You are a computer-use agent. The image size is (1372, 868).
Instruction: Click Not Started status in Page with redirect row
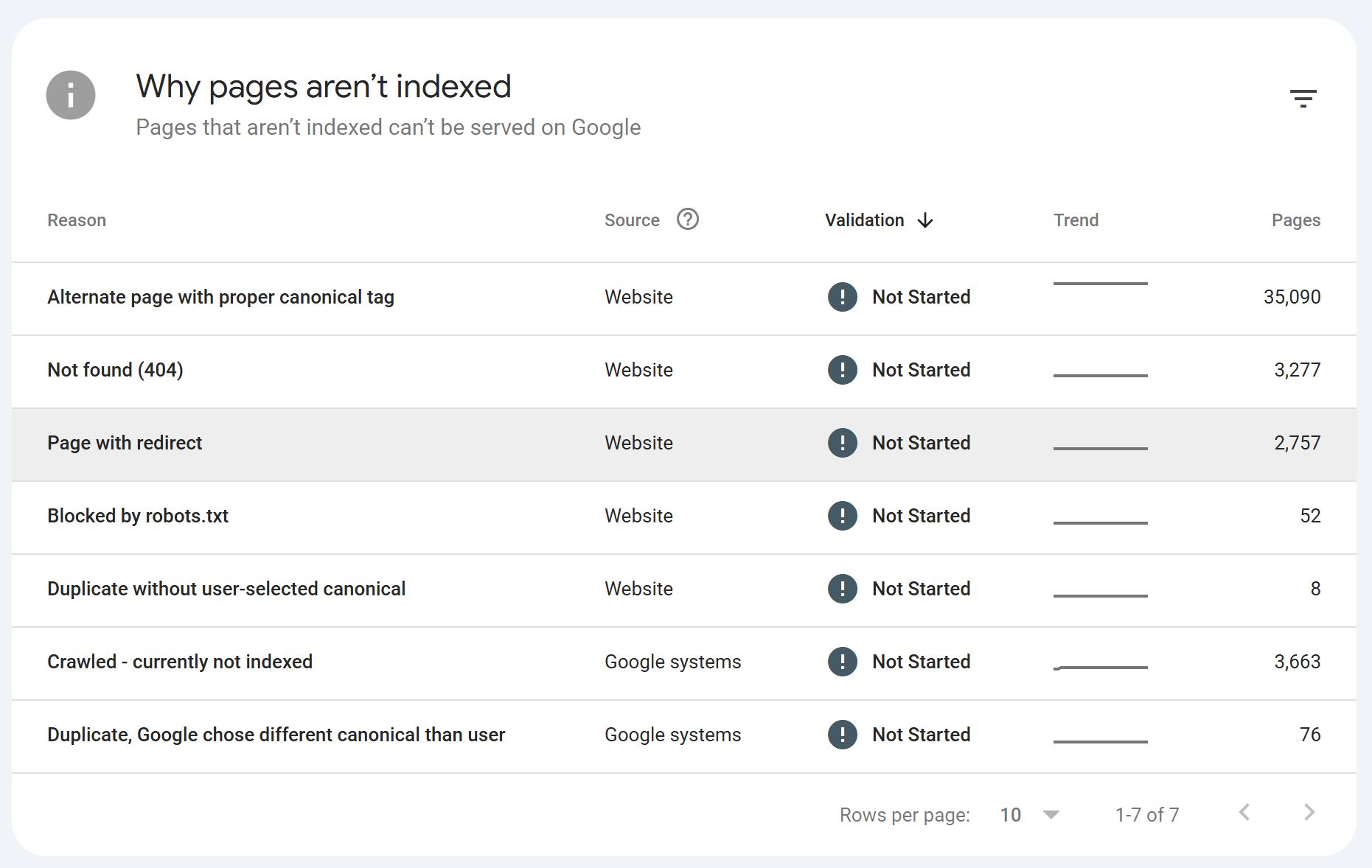[921, 443]
